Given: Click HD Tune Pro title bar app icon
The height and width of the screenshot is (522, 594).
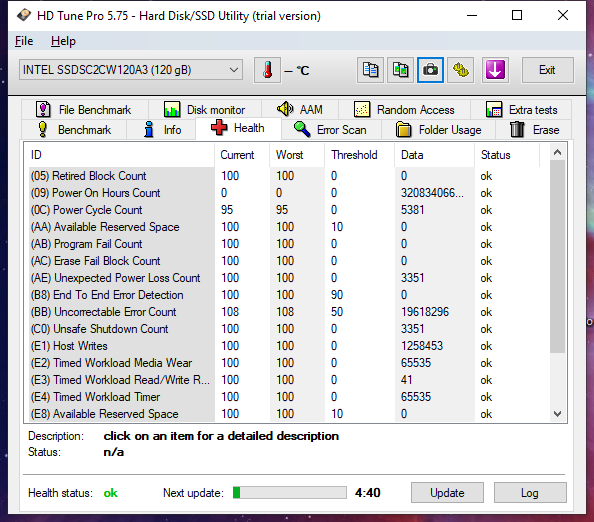Looking at the screenshot, I should coord(24,16).
